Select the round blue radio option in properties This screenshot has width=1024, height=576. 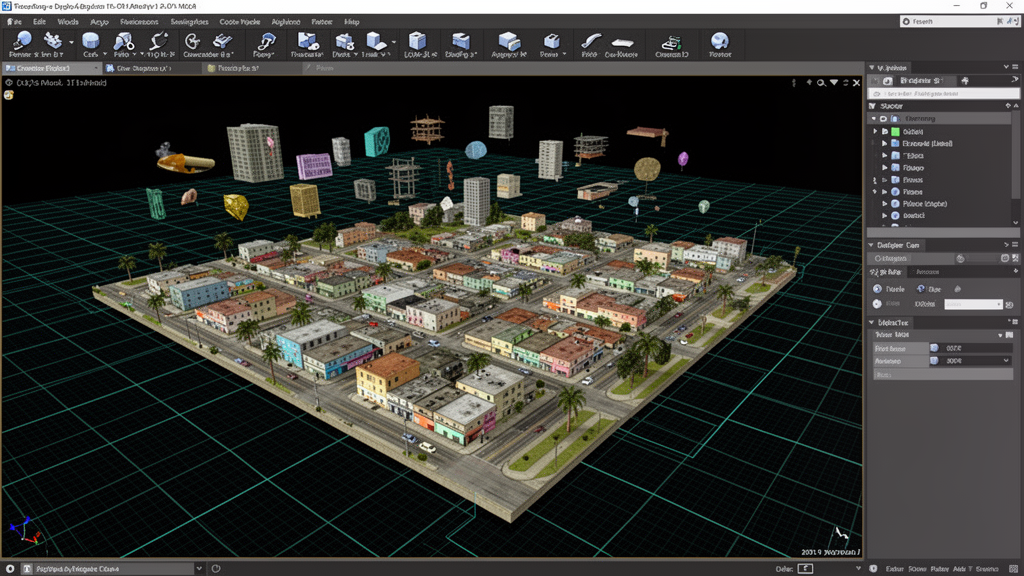pos(877,289)
